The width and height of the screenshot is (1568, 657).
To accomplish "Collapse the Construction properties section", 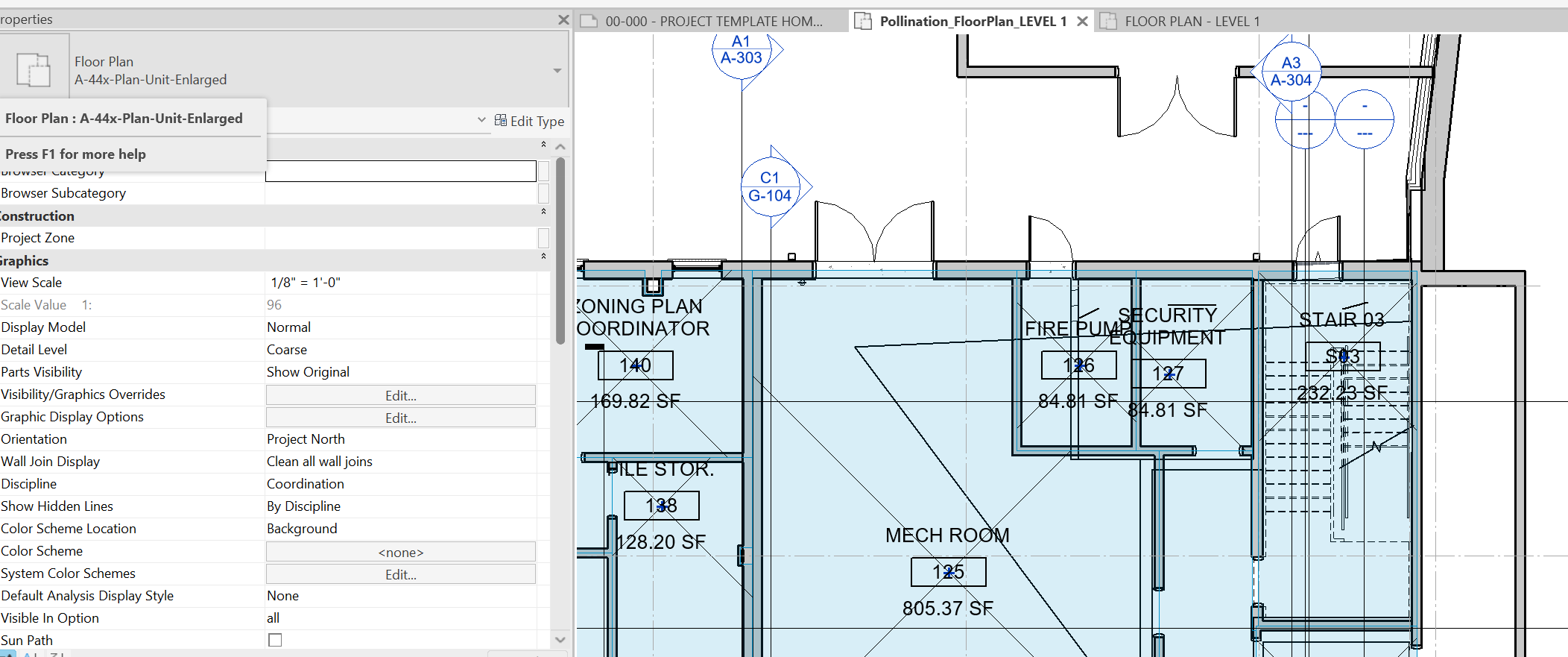I will point(543,212).
